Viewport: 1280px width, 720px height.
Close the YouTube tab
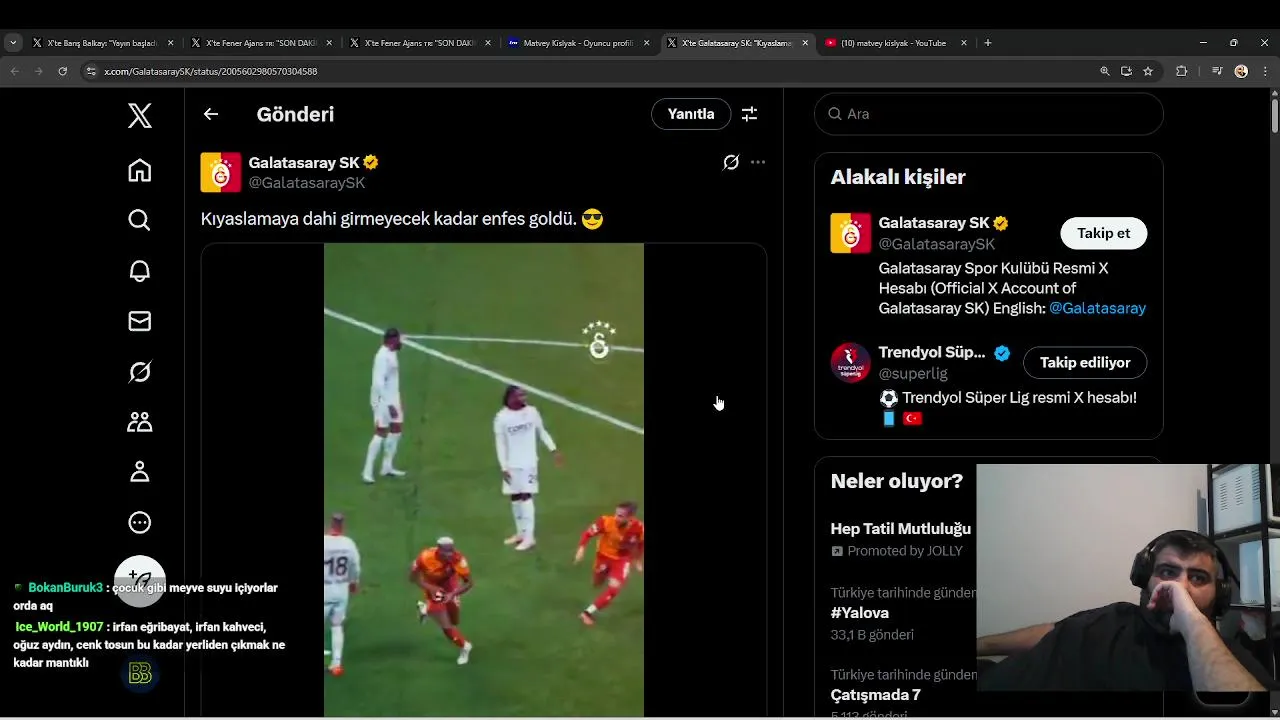964,43
